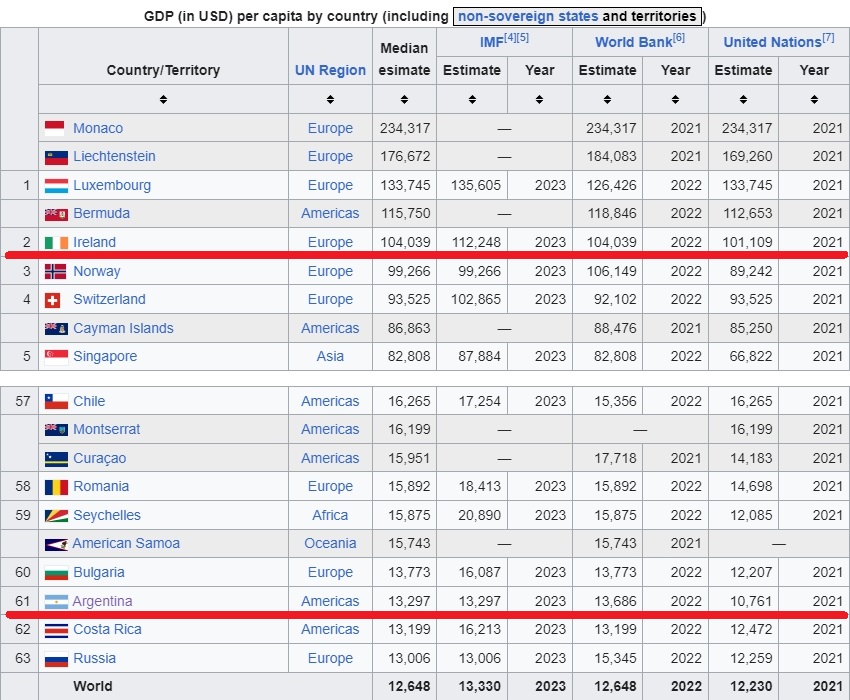Sort table by UN Region column
The image size is (850, 700).
coord(330,99)
